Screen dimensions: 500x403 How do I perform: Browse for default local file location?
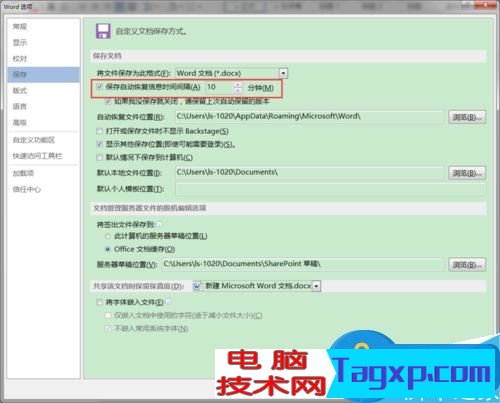click(467, 173)
